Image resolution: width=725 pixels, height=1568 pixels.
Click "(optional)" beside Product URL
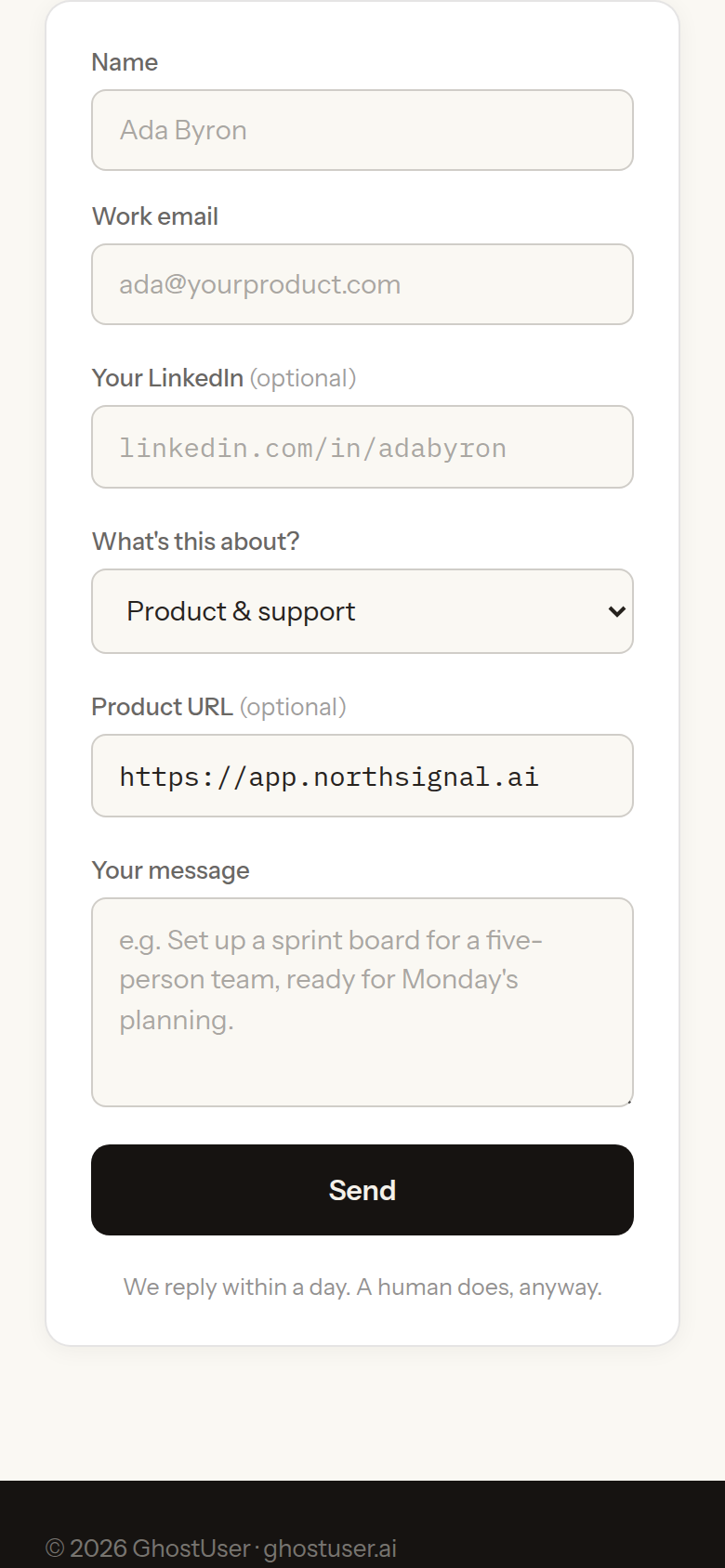click(x=293, y=707)
